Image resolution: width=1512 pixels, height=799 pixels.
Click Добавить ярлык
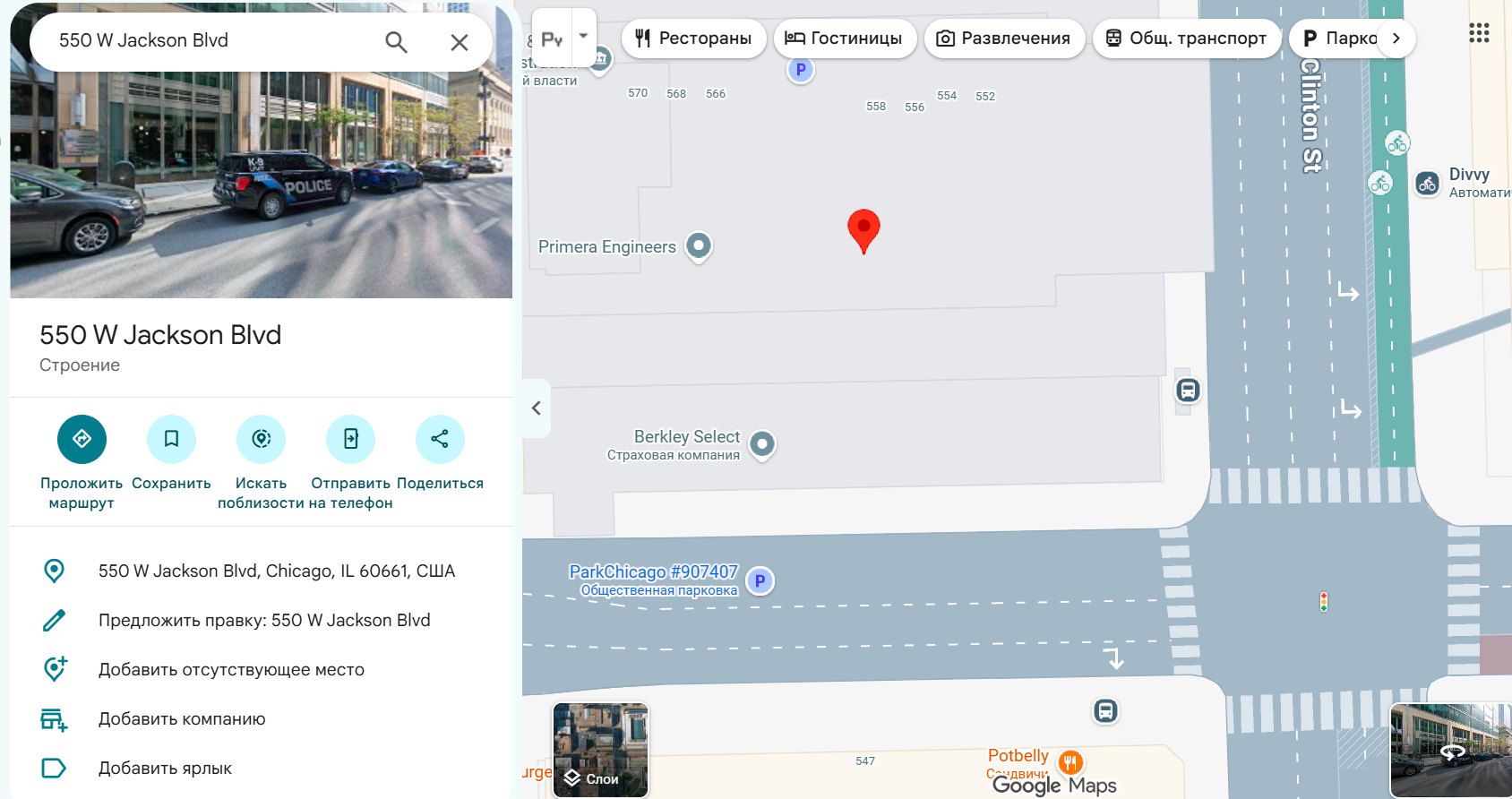(x=261, y=768)
